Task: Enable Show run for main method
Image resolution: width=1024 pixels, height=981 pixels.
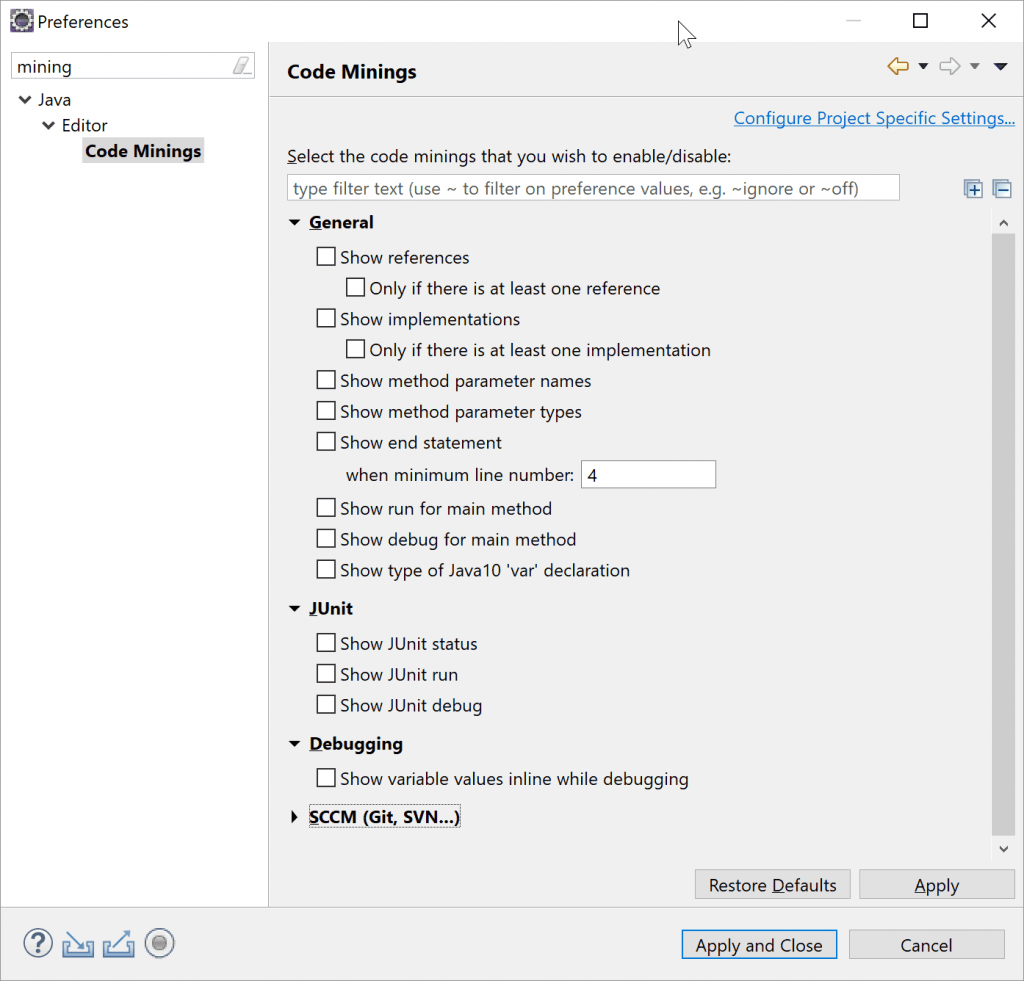Action: click(326, 507)
